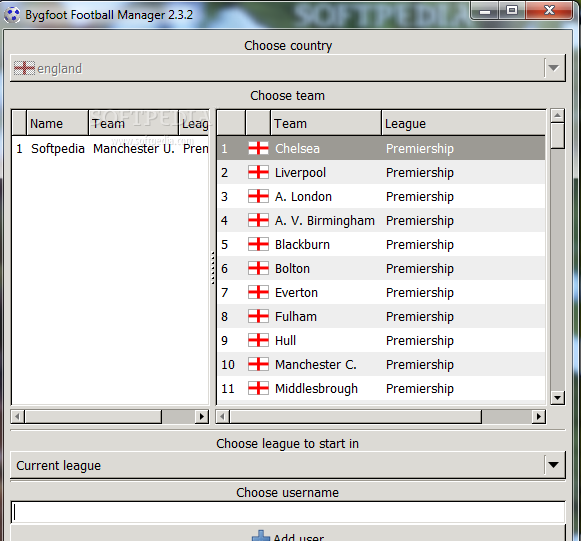The width and height of the screenshot is (581, 541).
Task: Click inside the Choose username text field
Action: click(x=288, y=512)
